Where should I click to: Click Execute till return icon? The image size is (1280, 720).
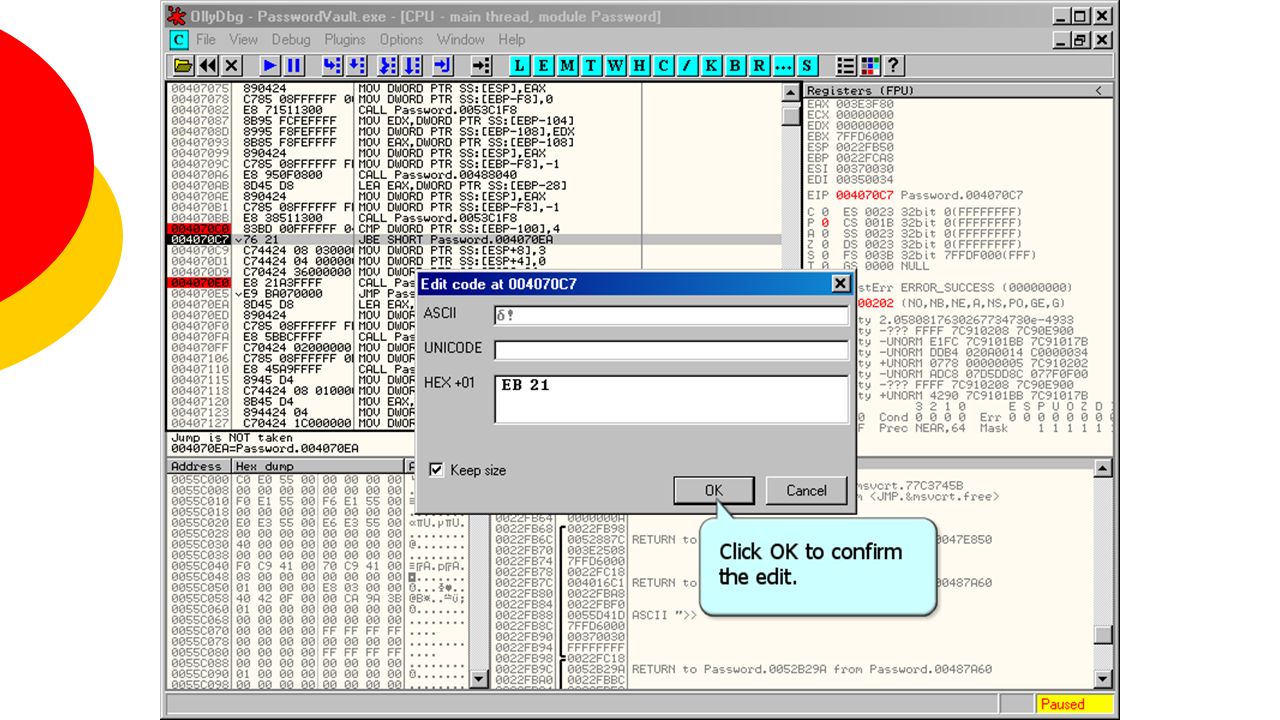[x=444, y=66]
